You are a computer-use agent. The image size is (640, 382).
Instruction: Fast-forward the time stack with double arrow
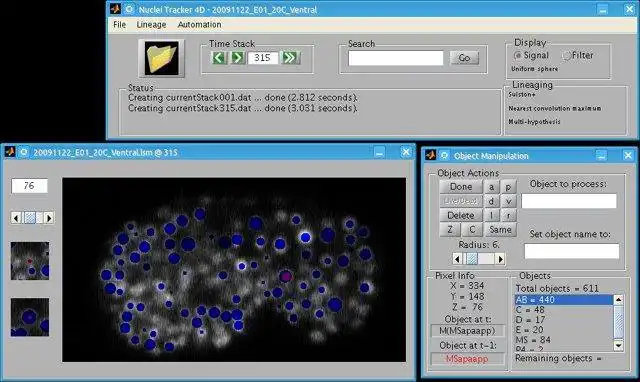click(290, 58)
